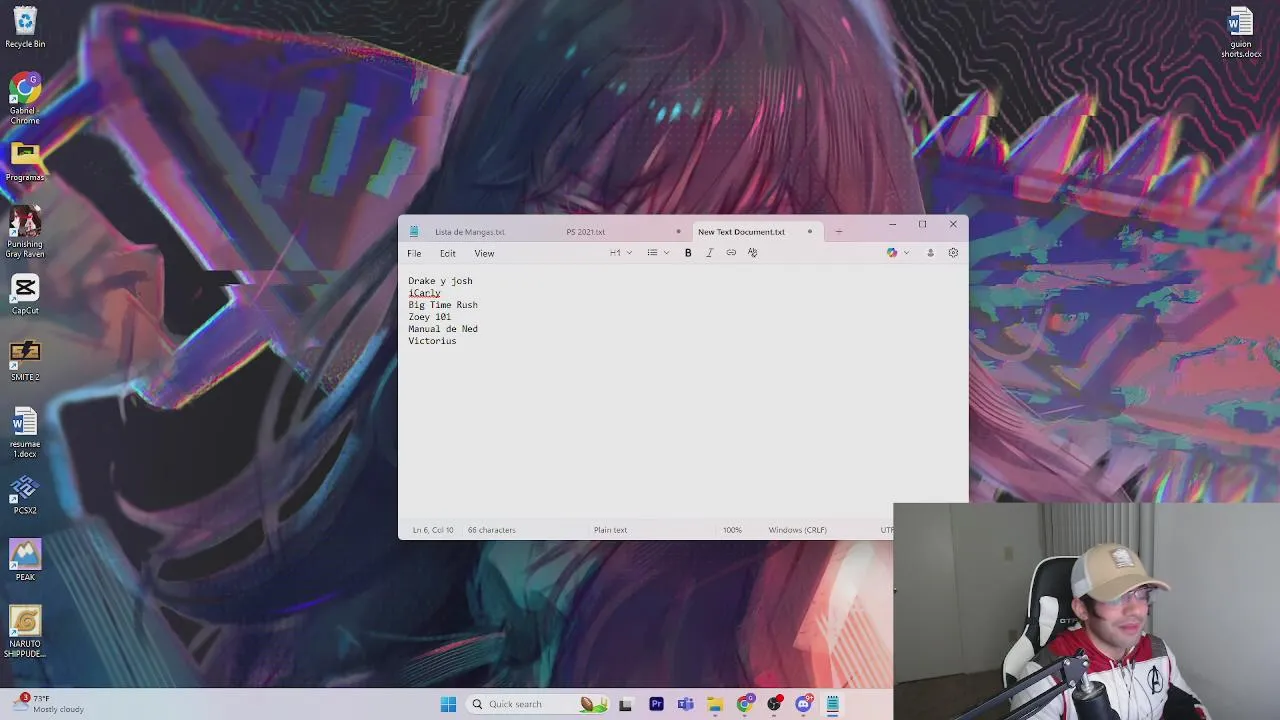1280x720 pixels.
Task: Toggle bold formatting in Notepad
Action: pos(688,253)
